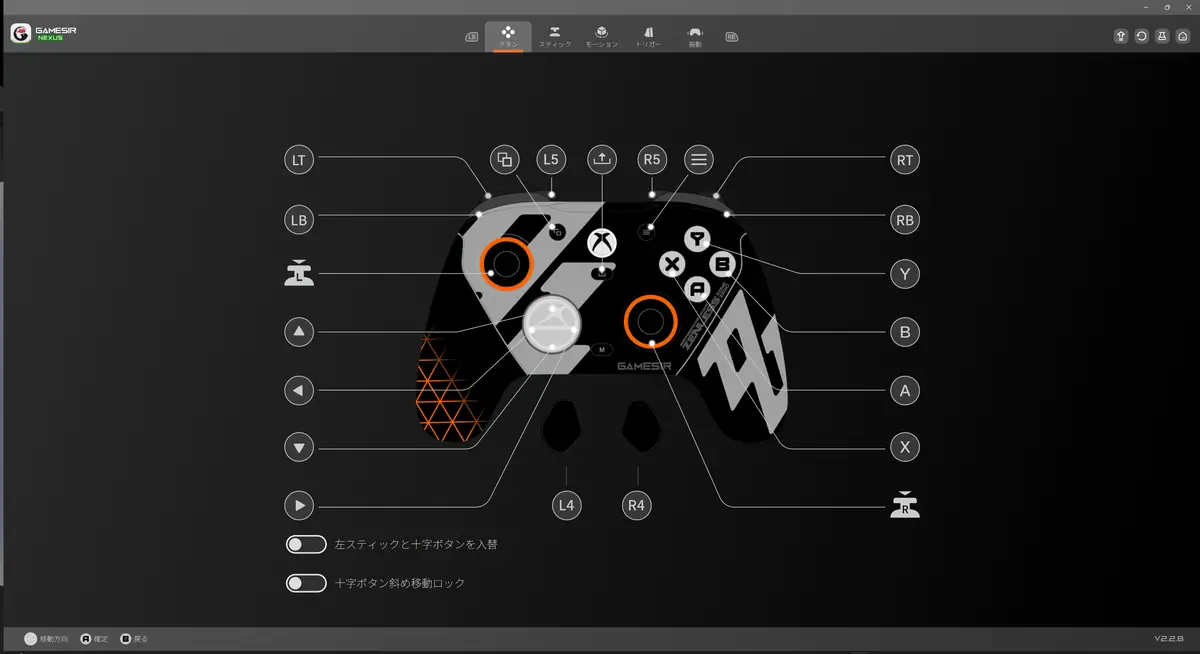Select the left stick press icon
The height and width of the screenshot is (654, 1200).
(299, 274)
